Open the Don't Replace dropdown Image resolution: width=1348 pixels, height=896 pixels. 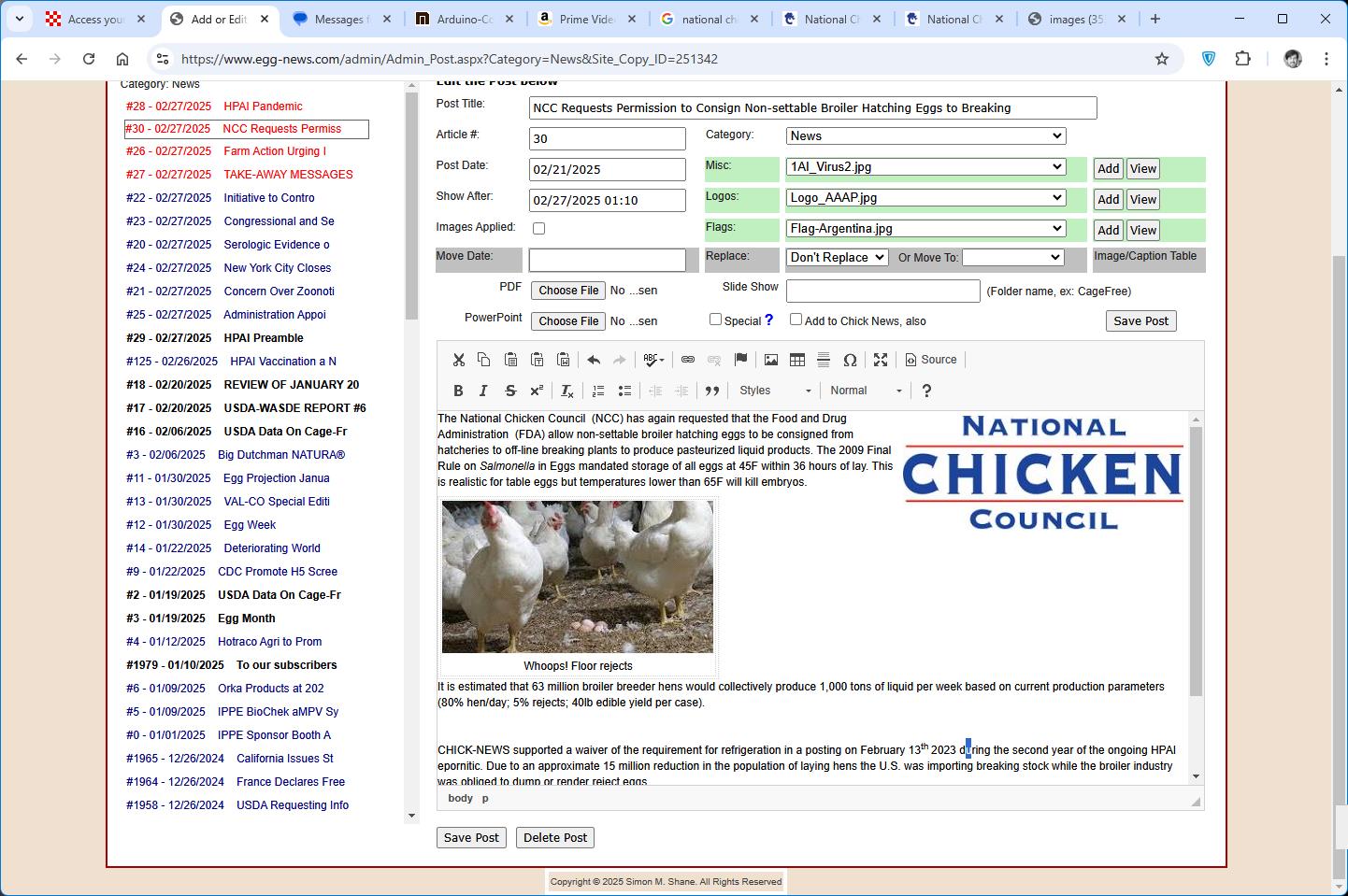(x=837, y=258)
